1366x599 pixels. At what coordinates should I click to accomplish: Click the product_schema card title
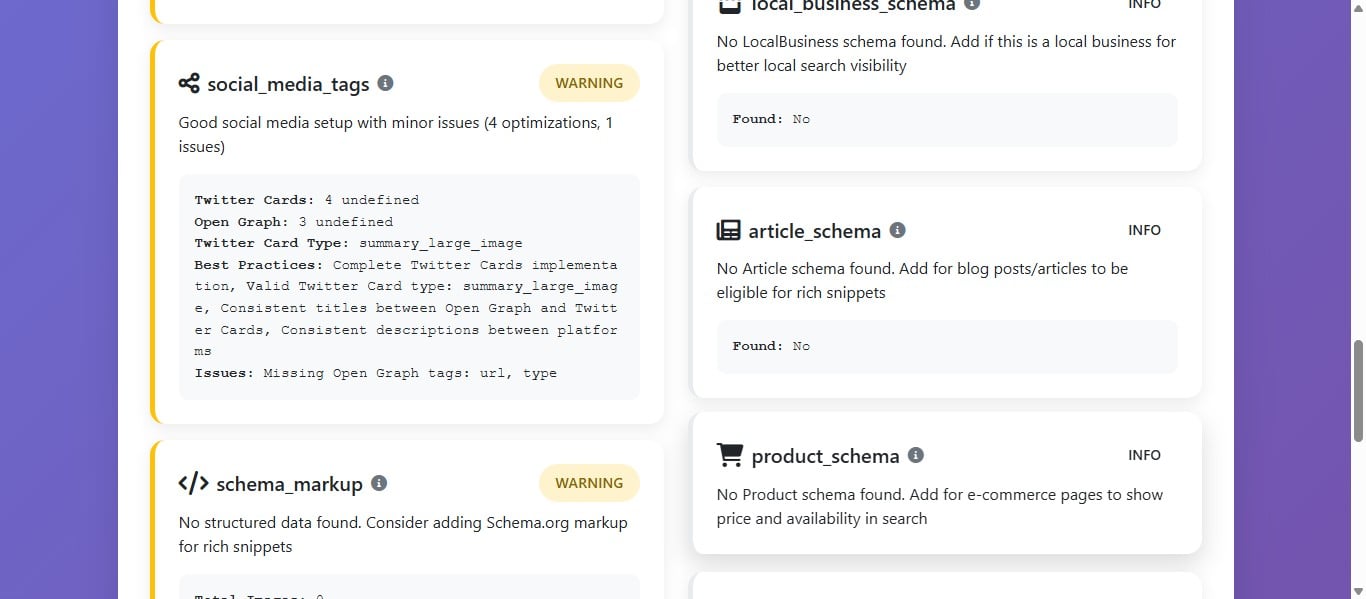(x=825, y=456)
